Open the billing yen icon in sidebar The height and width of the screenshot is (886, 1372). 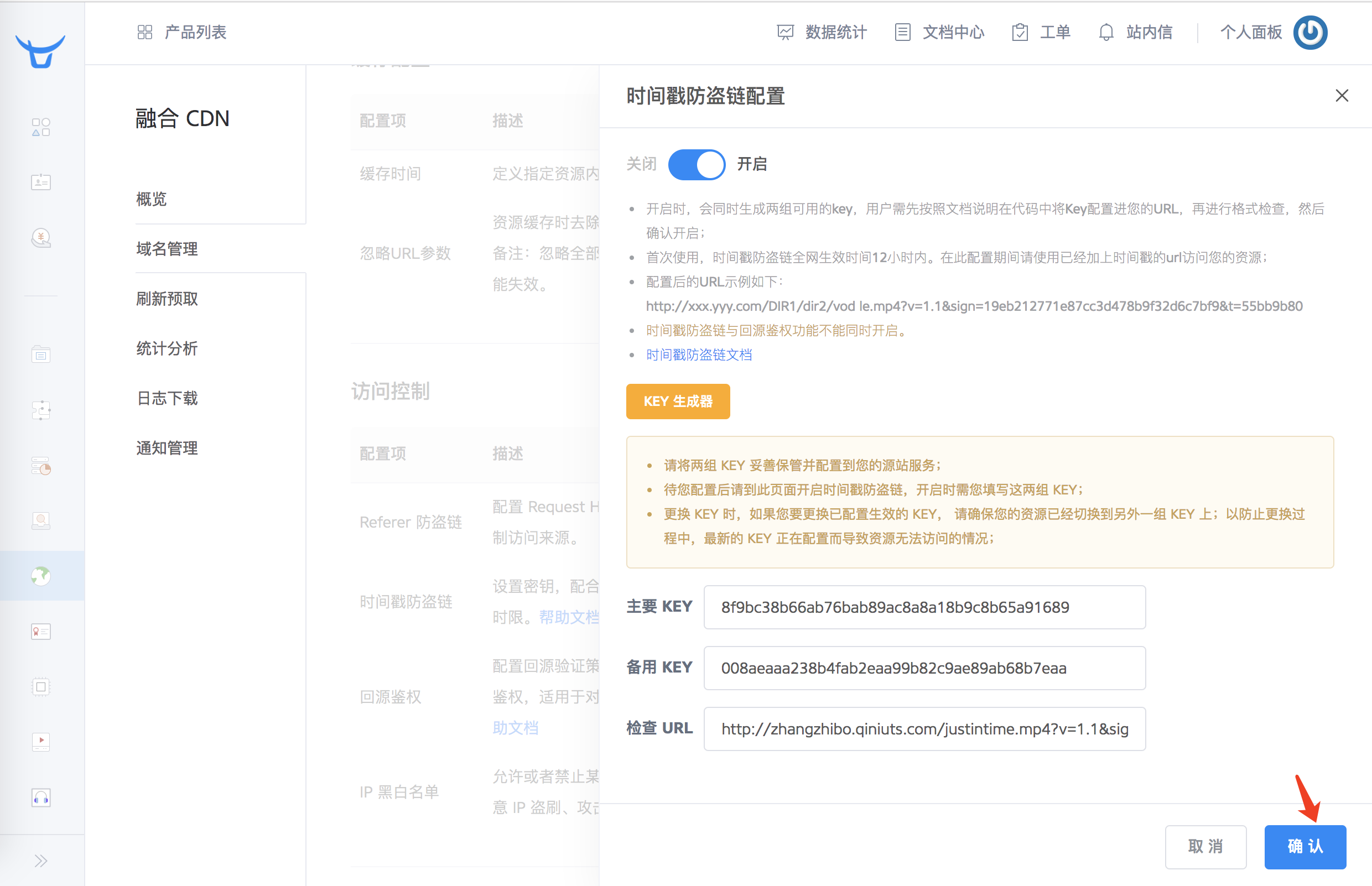click(41, 238)
